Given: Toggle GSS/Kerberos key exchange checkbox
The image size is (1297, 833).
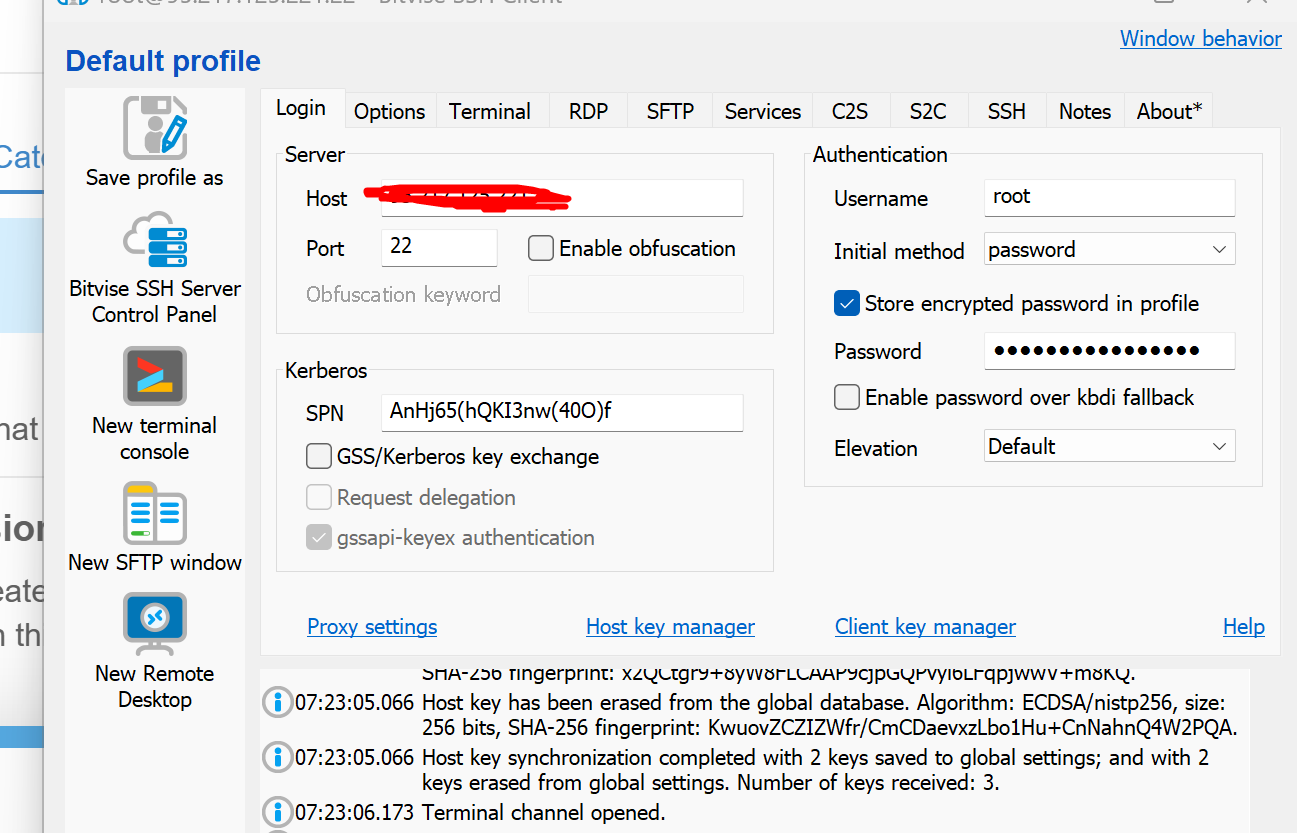Looking at the screenshot, I should tap(319, 457).
